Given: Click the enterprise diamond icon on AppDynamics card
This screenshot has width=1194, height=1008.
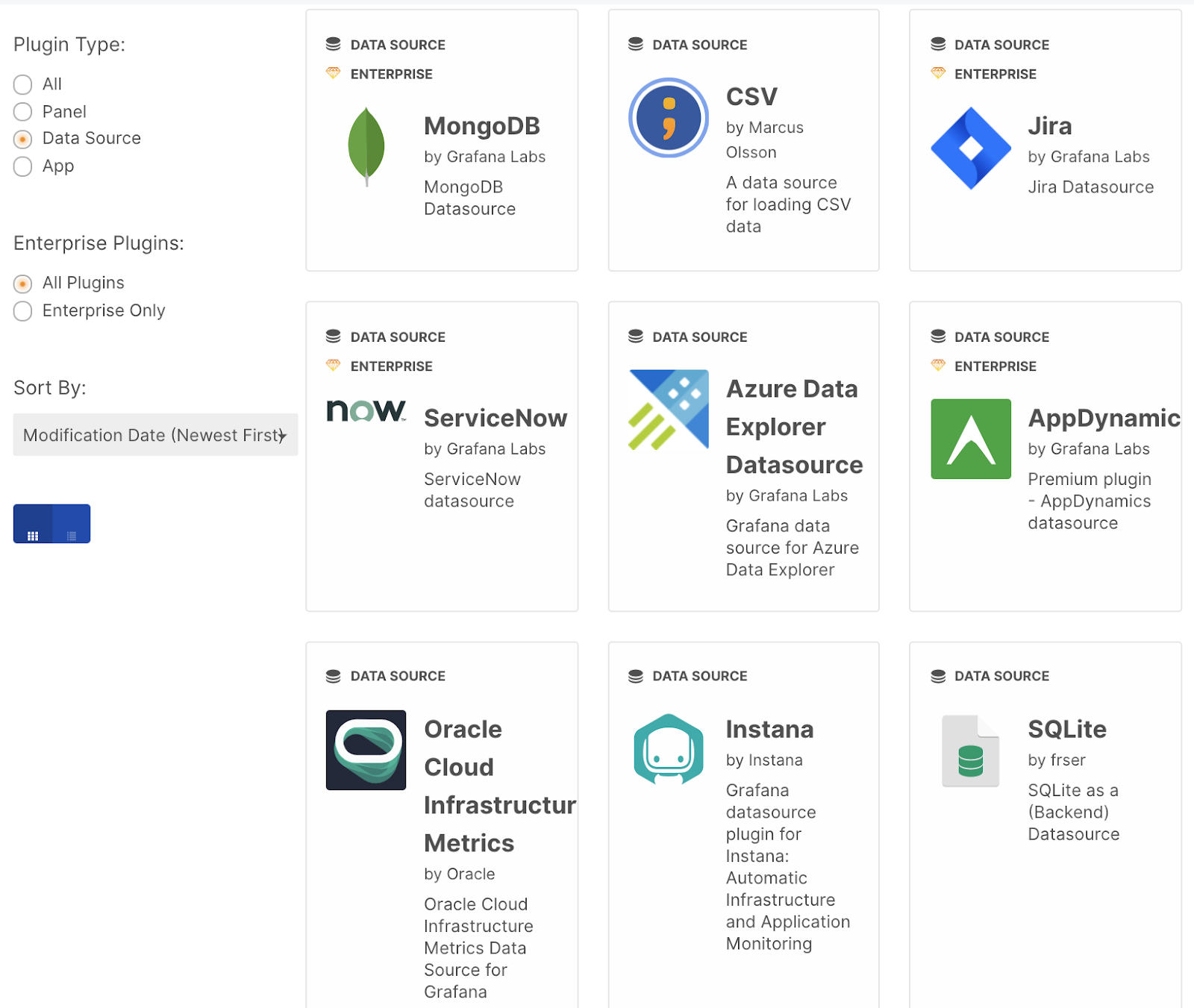Looking at the screenshot, I should pos(938,366).
